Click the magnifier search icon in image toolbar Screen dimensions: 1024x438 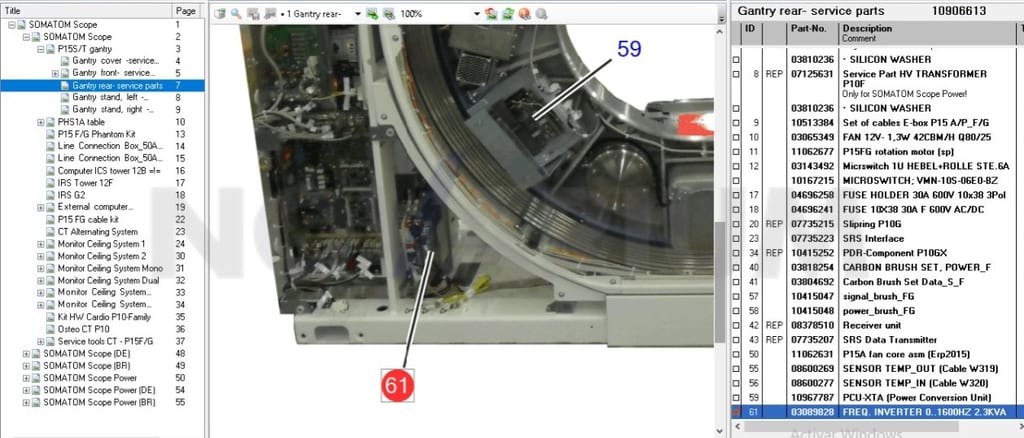pyautogui.click(x=236, y=14)
